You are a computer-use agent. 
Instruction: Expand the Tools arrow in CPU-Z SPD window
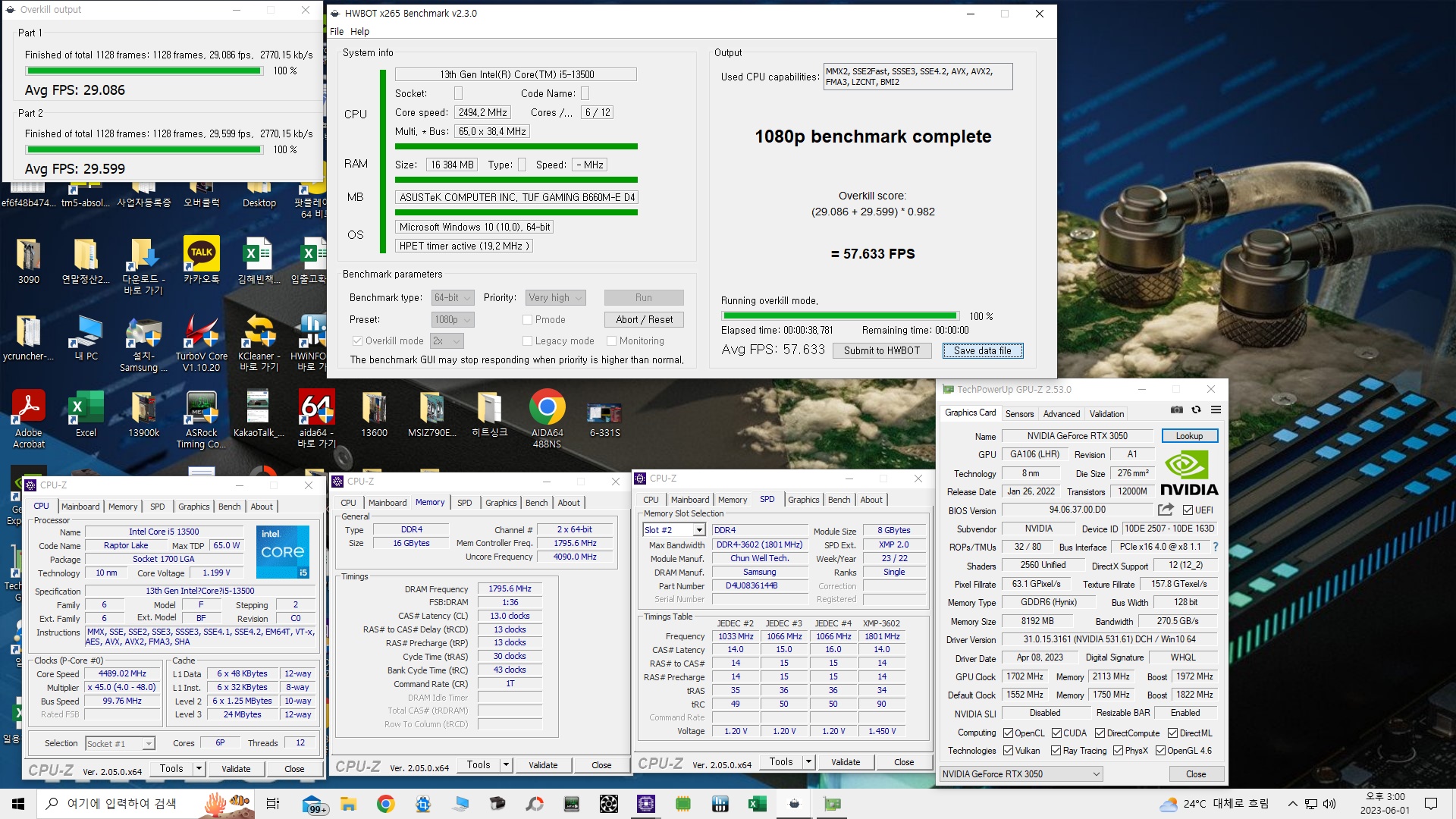point(808,762)
